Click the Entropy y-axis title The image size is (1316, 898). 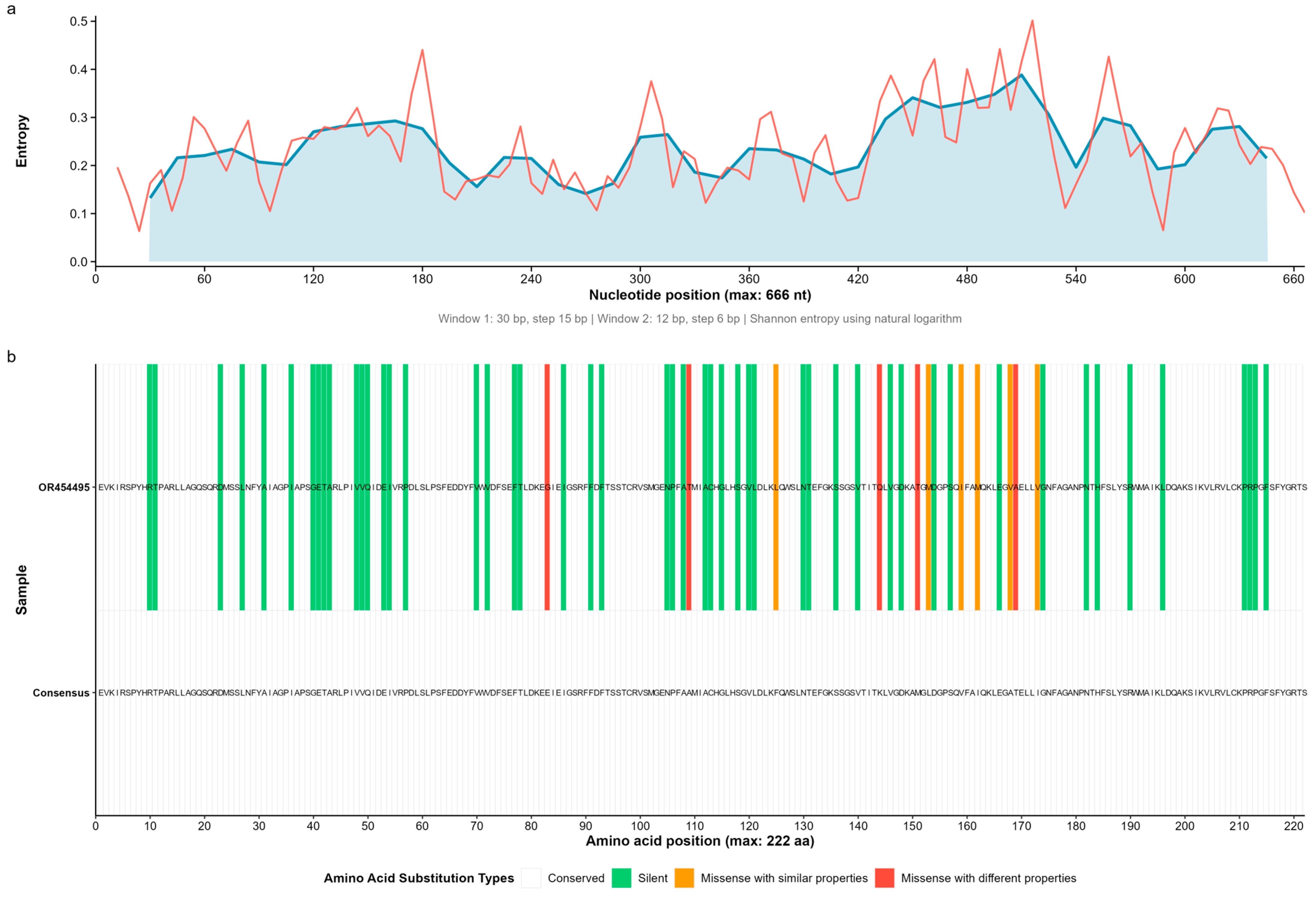point(22,141)
